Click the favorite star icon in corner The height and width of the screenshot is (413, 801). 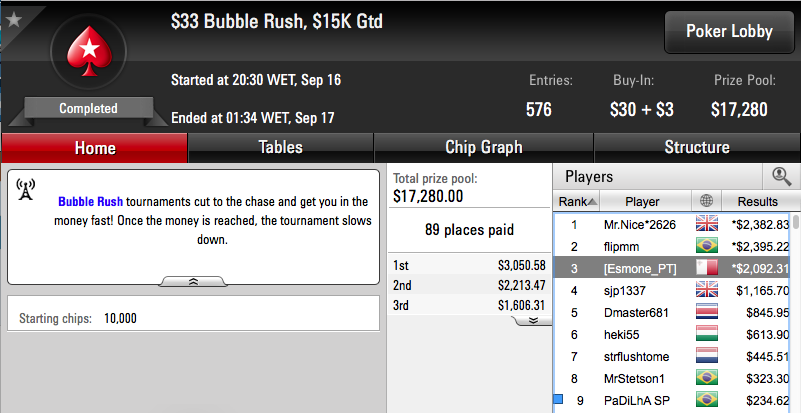click(x=14, y=20)
